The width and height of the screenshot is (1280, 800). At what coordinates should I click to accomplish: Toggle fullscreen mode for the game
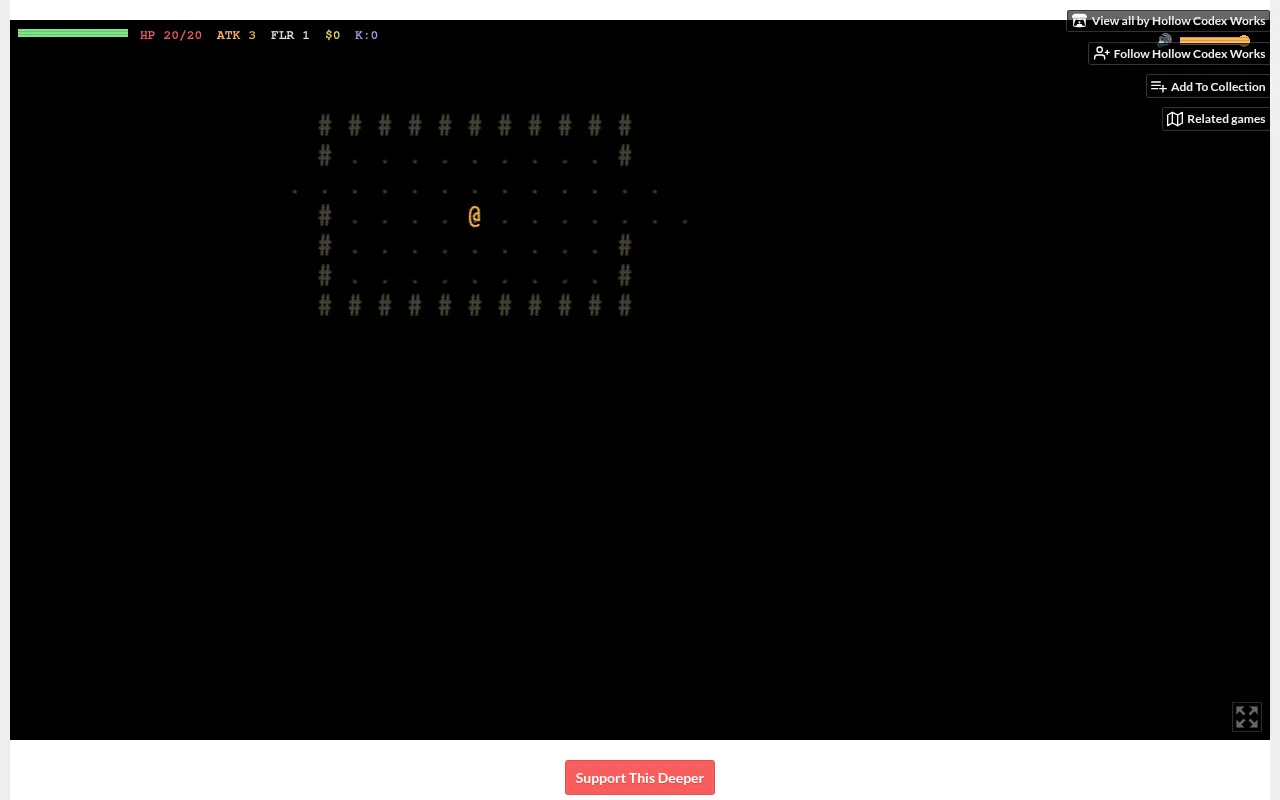(1246, 717)
